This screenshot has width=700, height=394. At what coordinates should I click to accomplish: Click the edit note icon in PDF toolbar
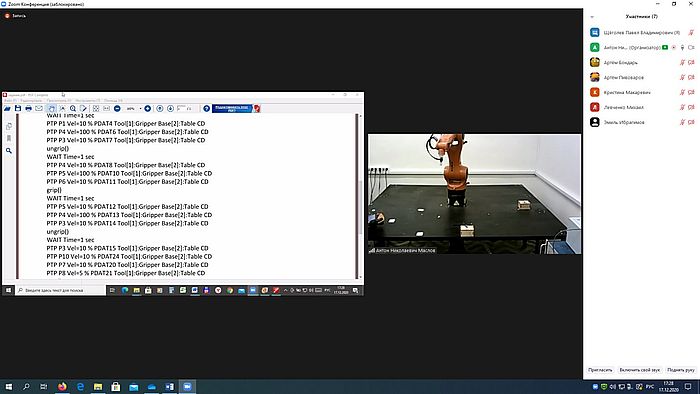(83, 108)
